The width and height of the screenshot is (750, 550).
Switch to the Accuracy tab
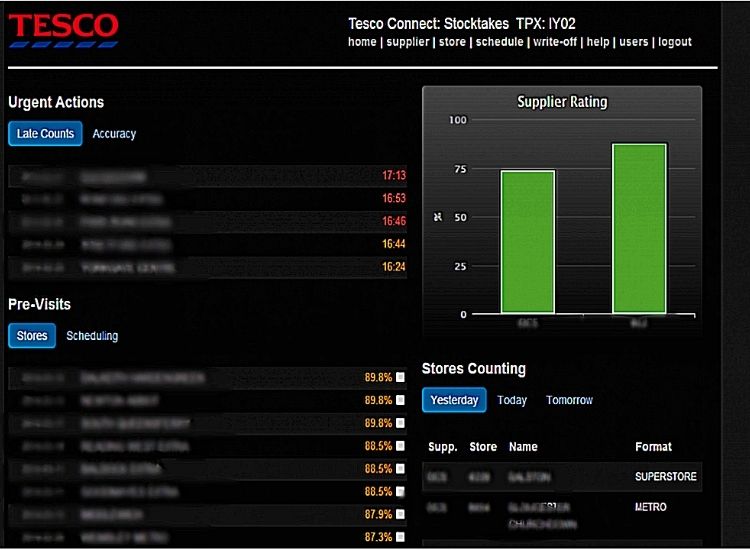click(x=114, y=134)
